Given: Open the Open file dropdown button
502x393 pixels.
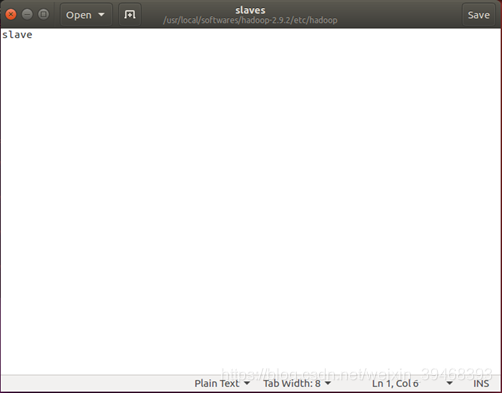Looking at the screenshot, I should [85, 15].
